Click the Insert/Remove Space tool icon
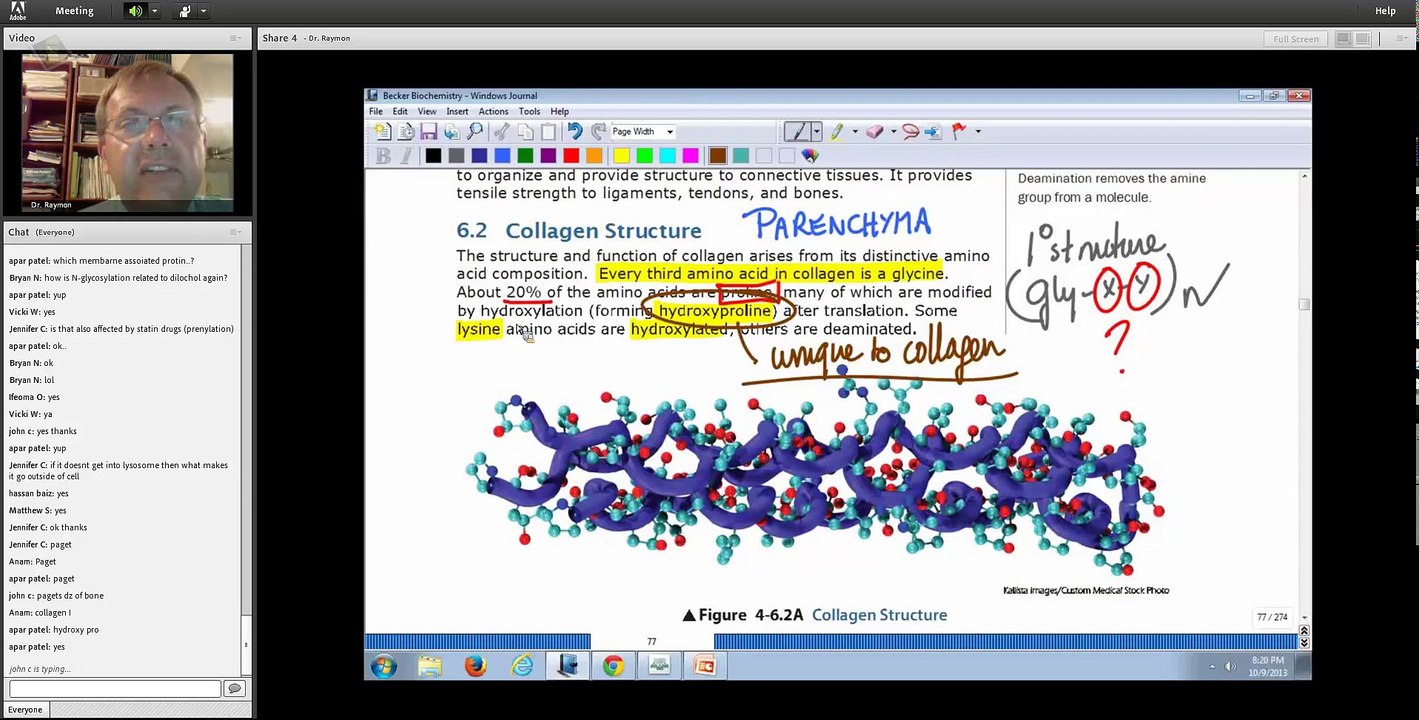This screenshot has width=1419, height=720. tap(933, 131)
